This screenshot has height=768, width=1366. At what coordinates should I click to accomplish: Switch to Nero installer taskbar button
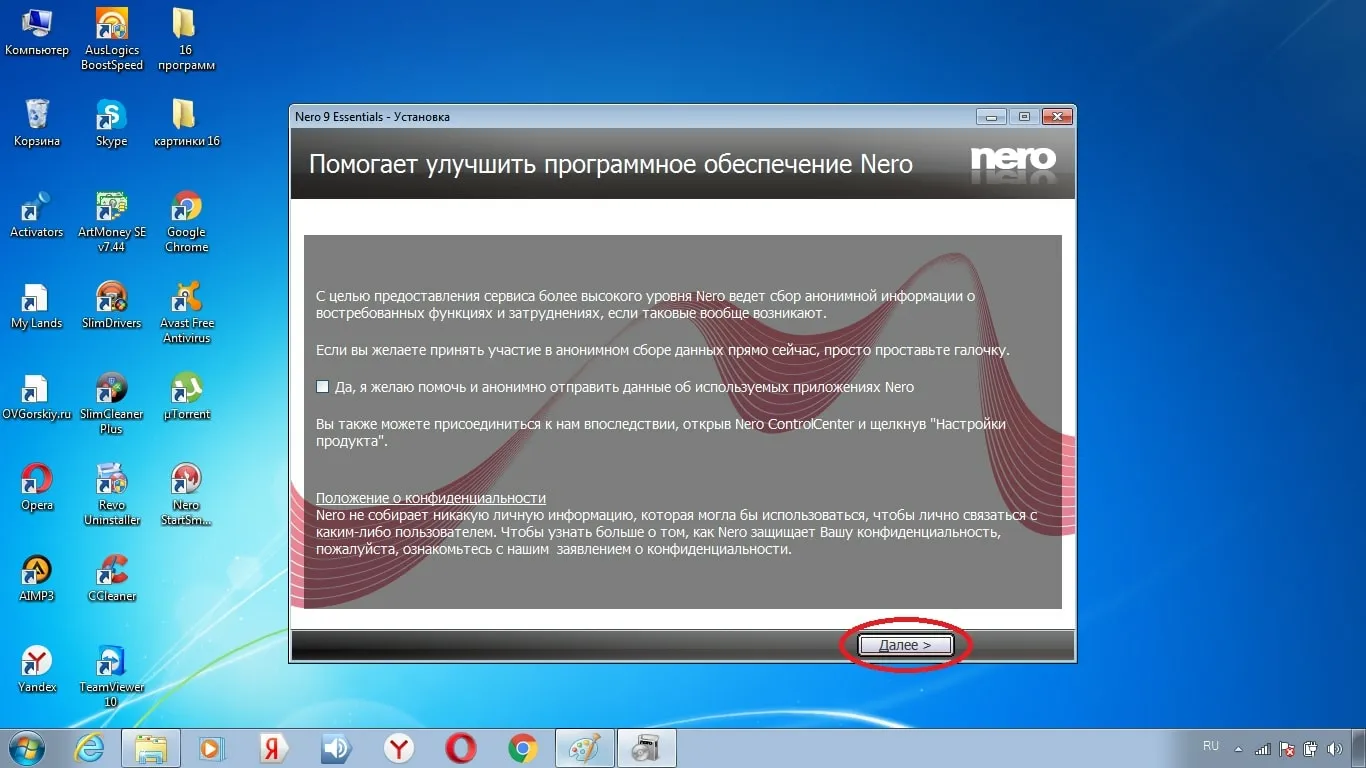point(647,748)
